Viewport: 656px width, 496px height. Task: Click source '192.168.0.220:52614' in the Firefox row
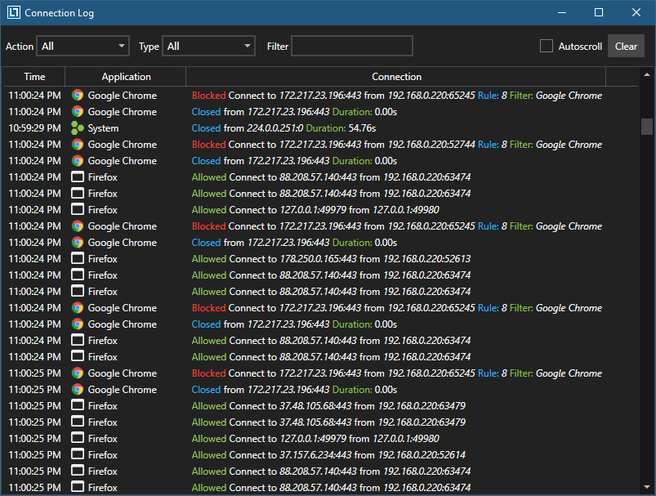pos(422,455)
